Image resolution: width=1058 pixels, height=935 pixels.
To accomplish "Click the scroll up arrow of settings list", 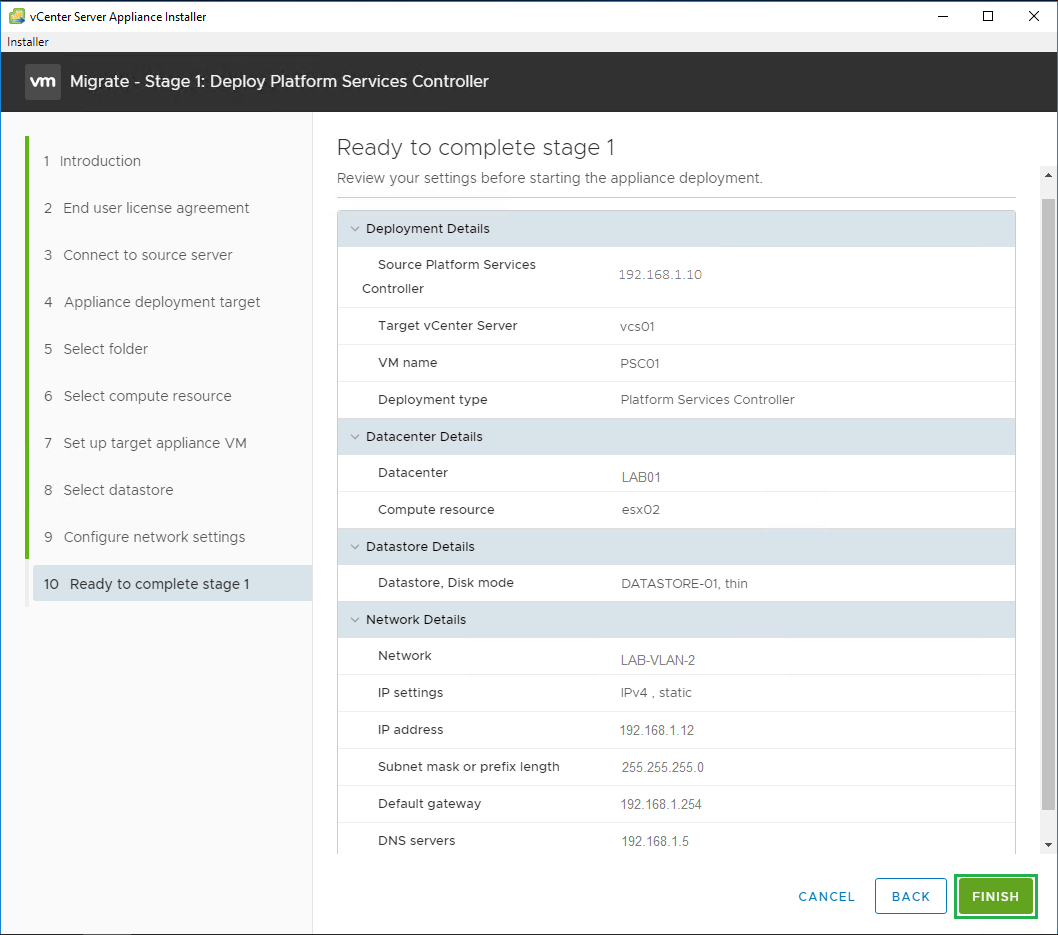I will coord(1048,176).
